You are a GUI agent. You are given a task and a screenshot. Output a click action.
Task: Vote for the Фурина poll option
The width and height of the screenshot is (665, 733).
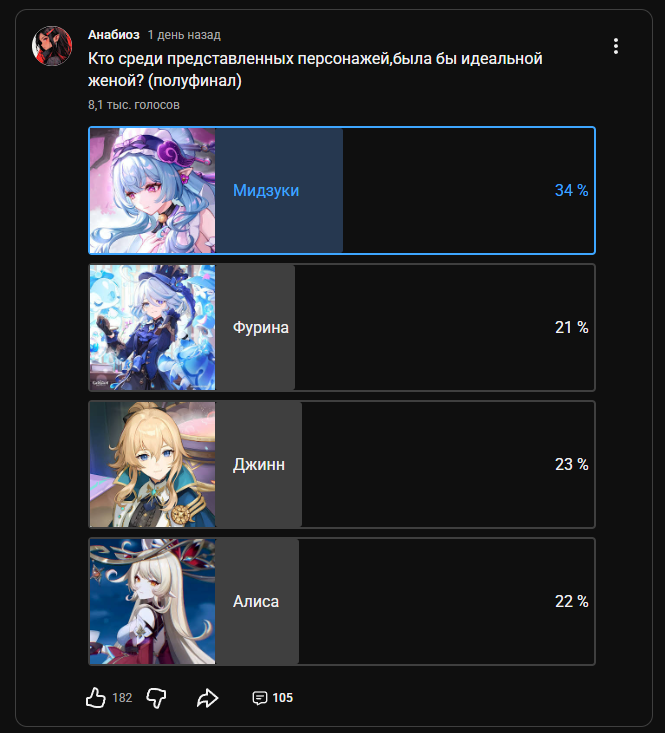(342, 327)
